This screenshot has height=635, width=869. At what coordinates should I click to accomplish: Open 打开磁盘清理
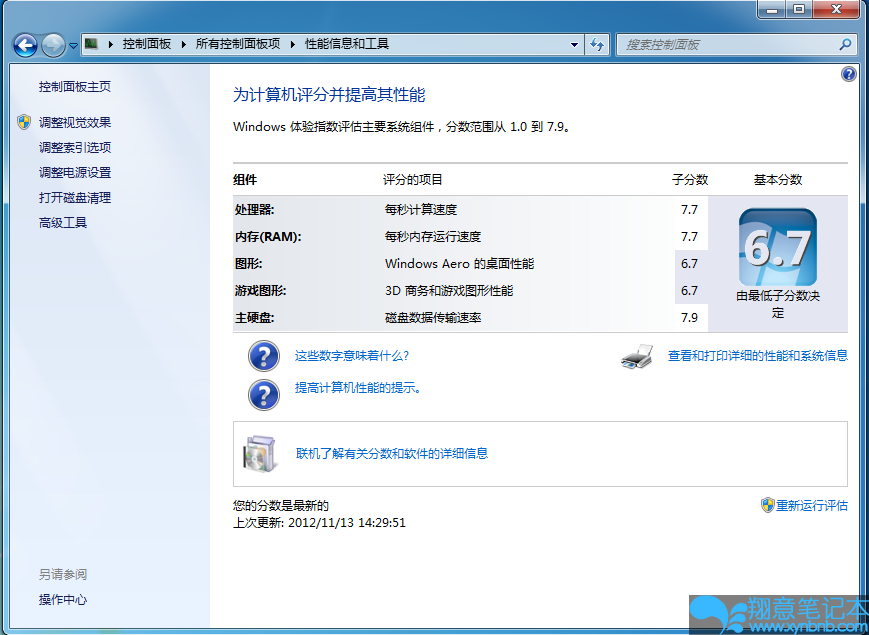75,198
